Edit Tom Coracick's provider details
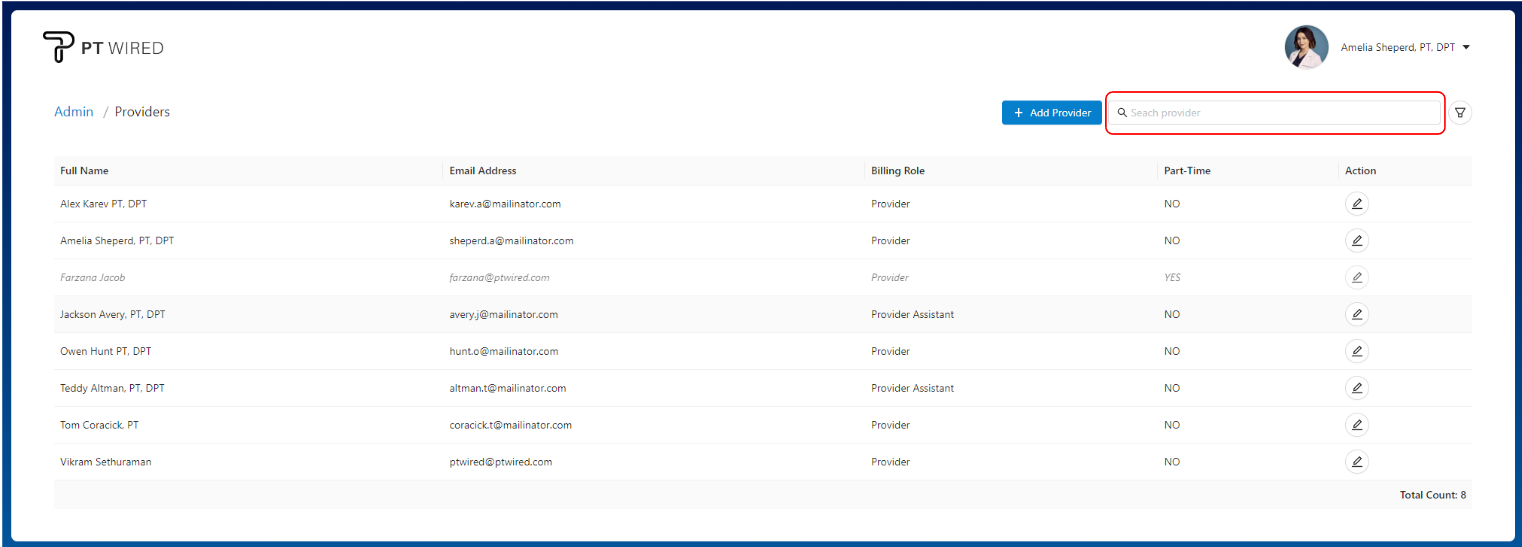 tap(1356, 425)
